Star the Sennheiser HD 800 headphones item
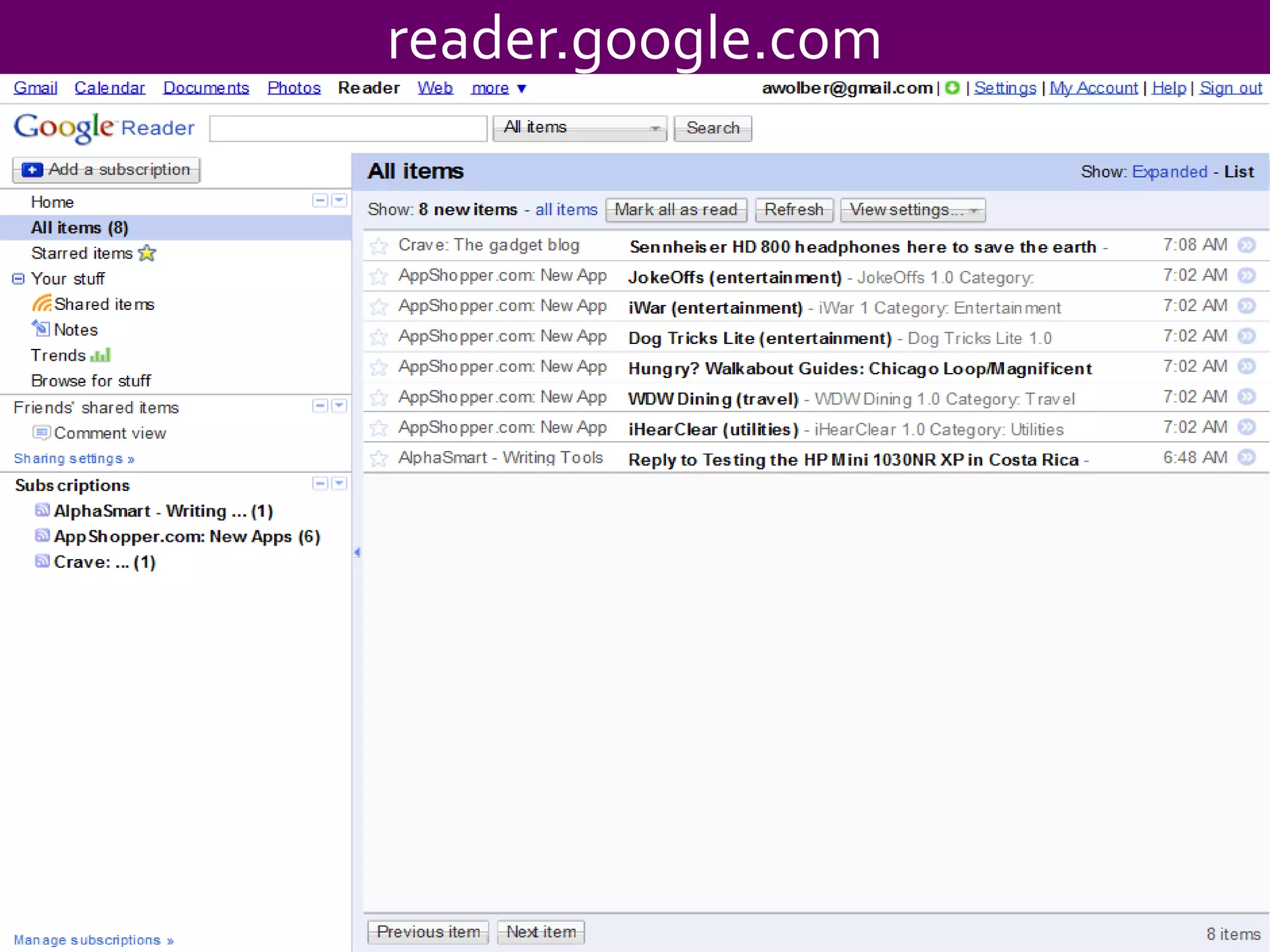 378,247
